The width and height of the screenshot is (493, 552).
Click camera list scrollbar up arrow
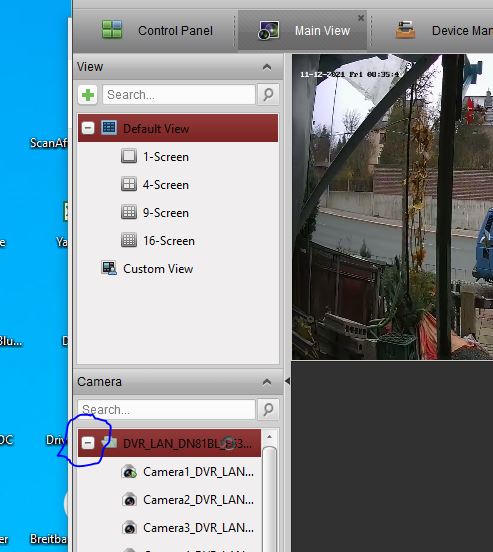270,437
